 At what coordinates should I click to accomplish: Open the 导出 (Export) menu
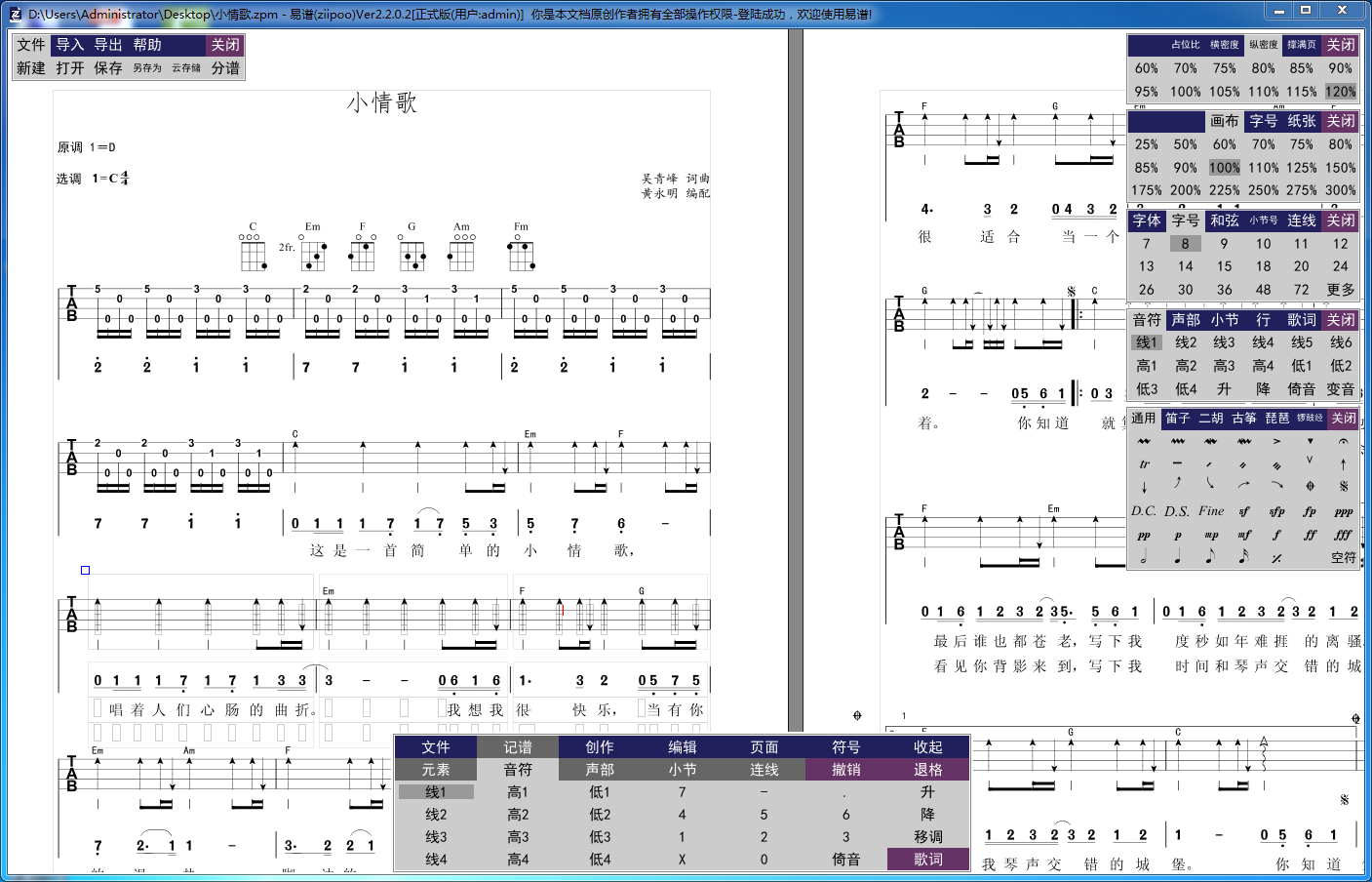click(x=108, y=45)
